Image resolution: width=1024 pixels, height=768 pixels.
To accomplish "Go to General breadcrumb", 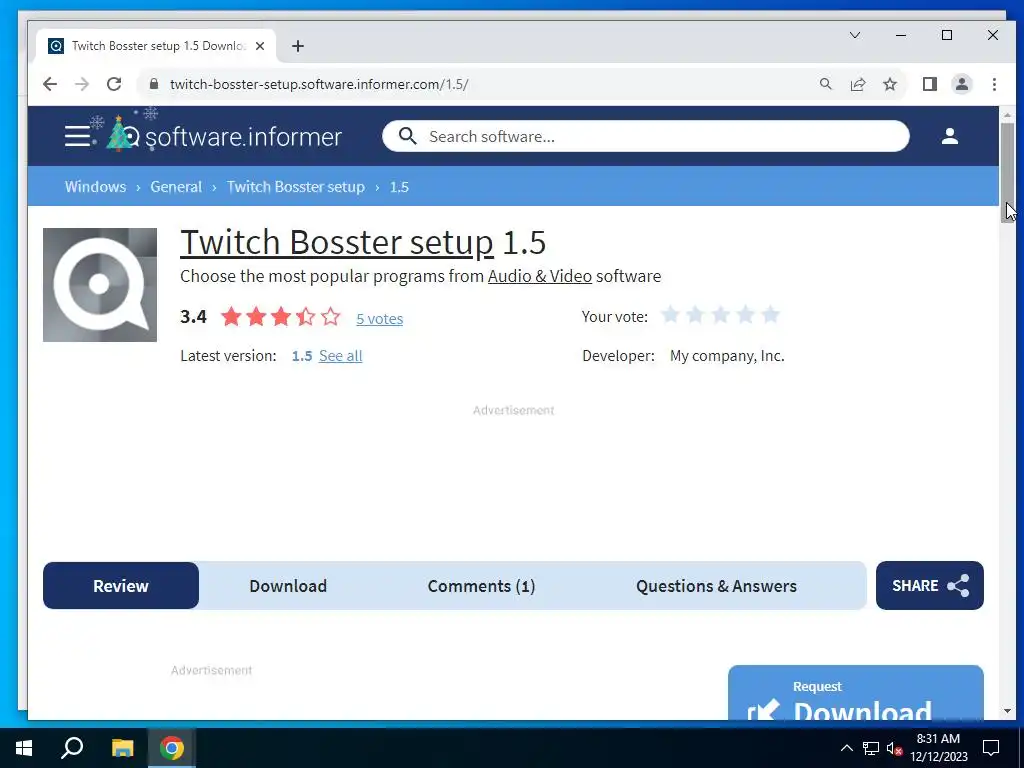I will [176, 187].
